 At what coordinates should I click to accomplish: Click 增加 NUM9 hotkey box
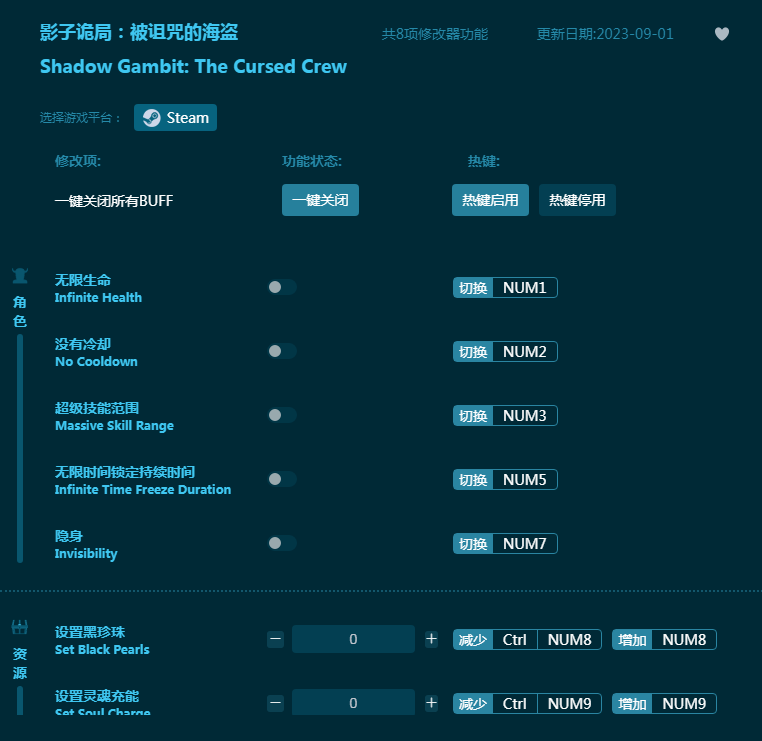coord(664,704)
